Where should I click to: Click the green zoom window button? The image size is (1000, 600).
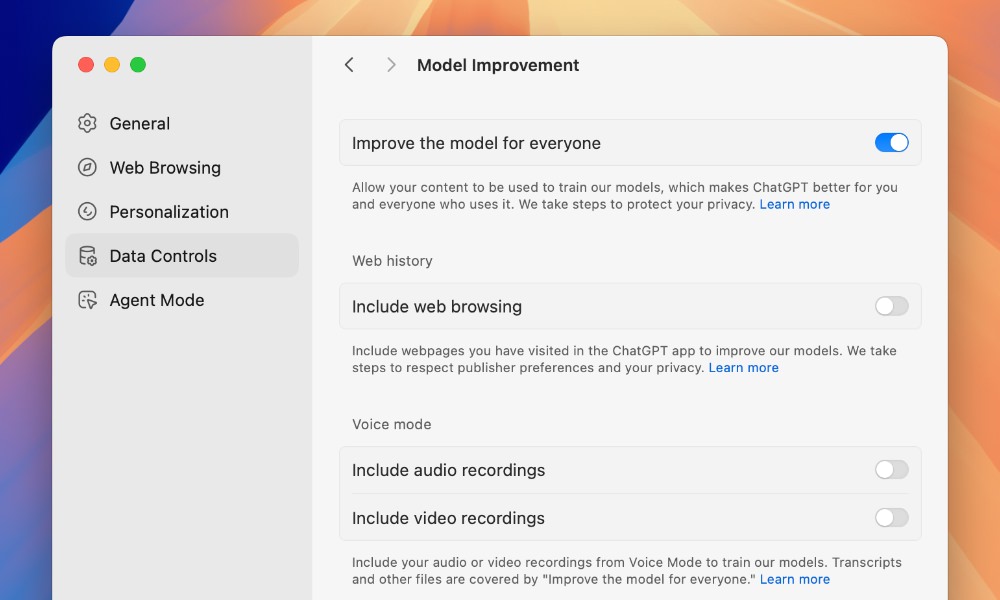[x=138, y=65]
